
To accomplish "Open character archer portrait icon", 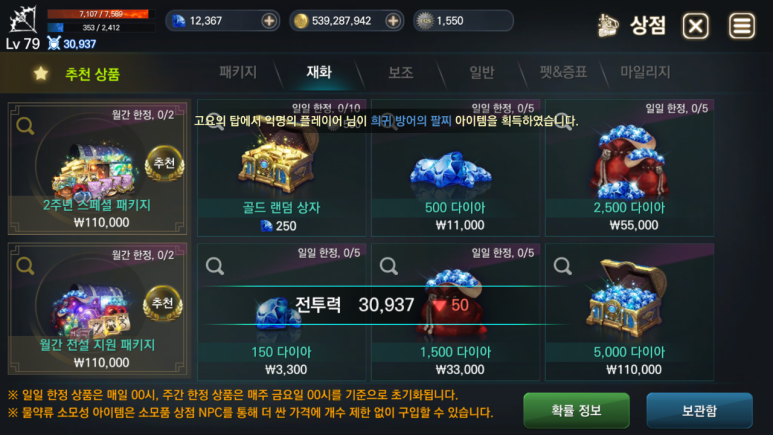I will tap(23, 20).
